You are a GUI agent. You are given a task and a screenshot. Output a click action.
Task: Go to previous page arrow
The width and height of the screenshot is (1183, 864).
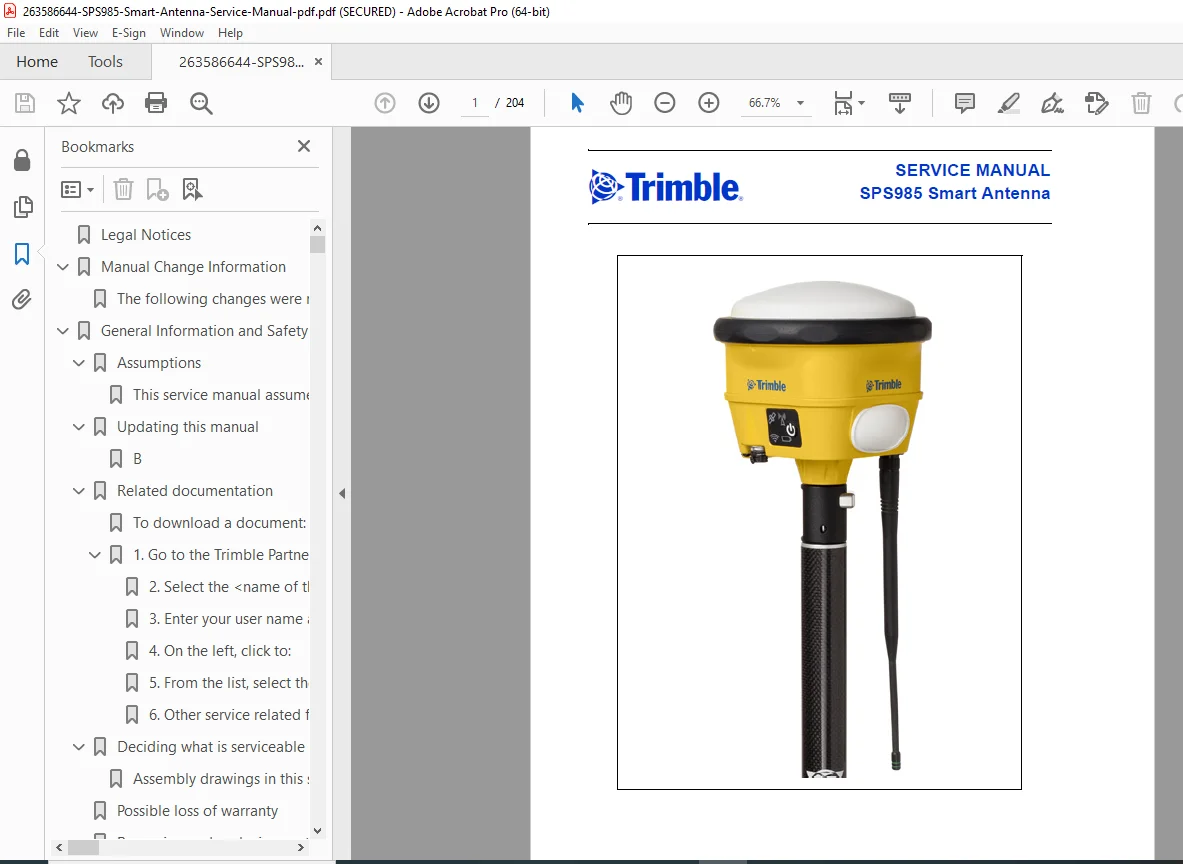click(x=385, y=103)
